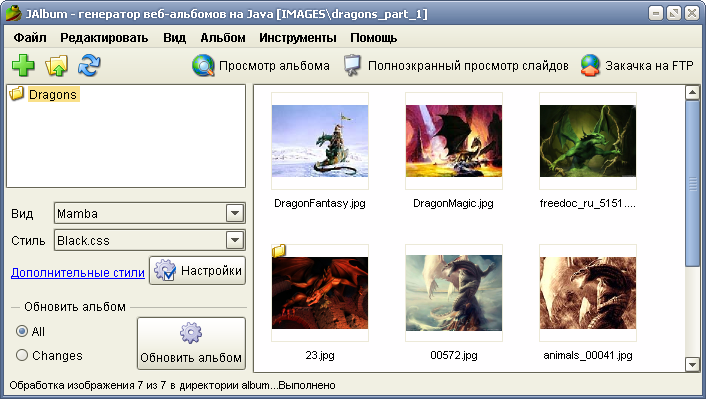Click the JAlbum frog icon in title bar
Screen dimensions: 706x399
click(x=14, y=14)
